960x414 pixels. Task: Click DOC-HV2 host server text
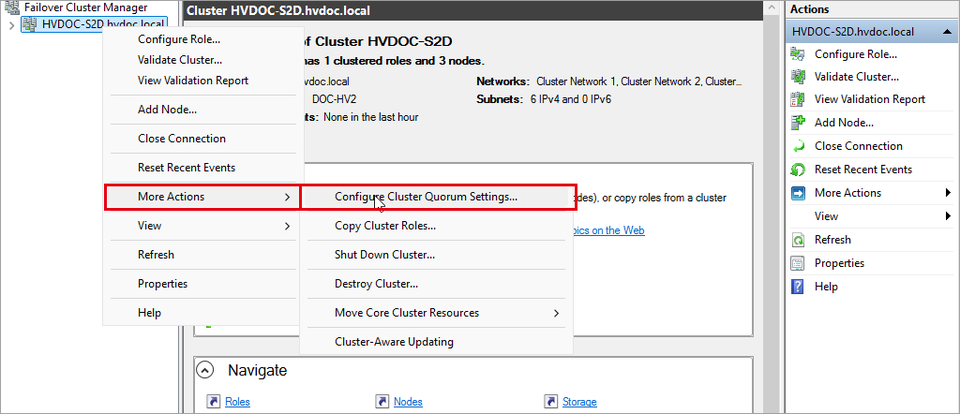pos(334,99)
